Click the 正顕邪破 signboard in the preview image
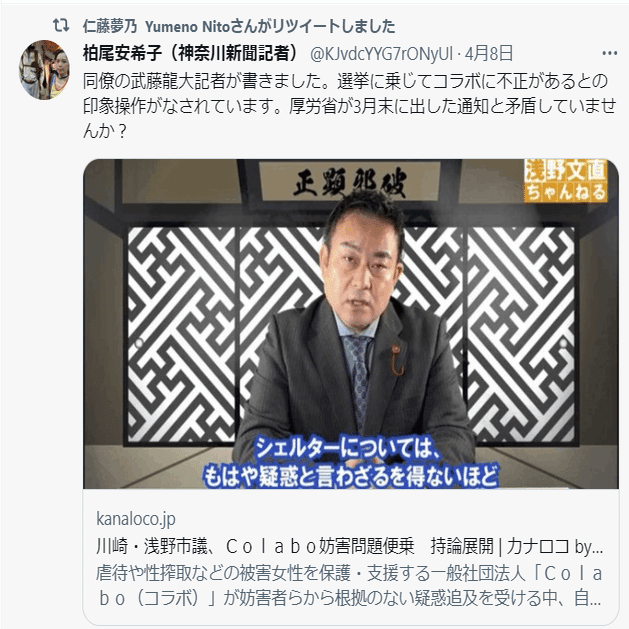The height and width of the screenshot is (629, 629). 350,182
